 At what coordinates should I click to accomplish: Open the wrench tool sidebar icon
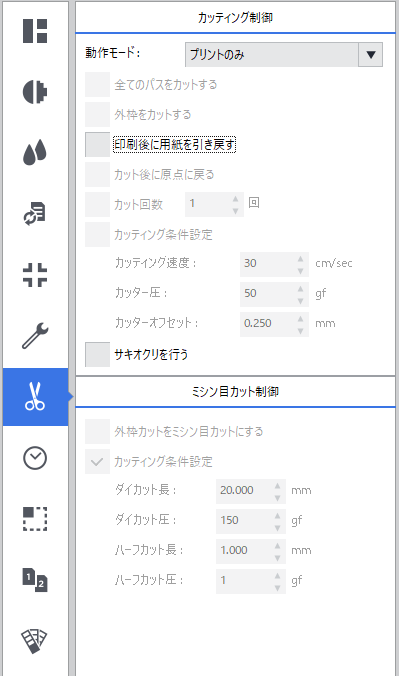point(35,335)
